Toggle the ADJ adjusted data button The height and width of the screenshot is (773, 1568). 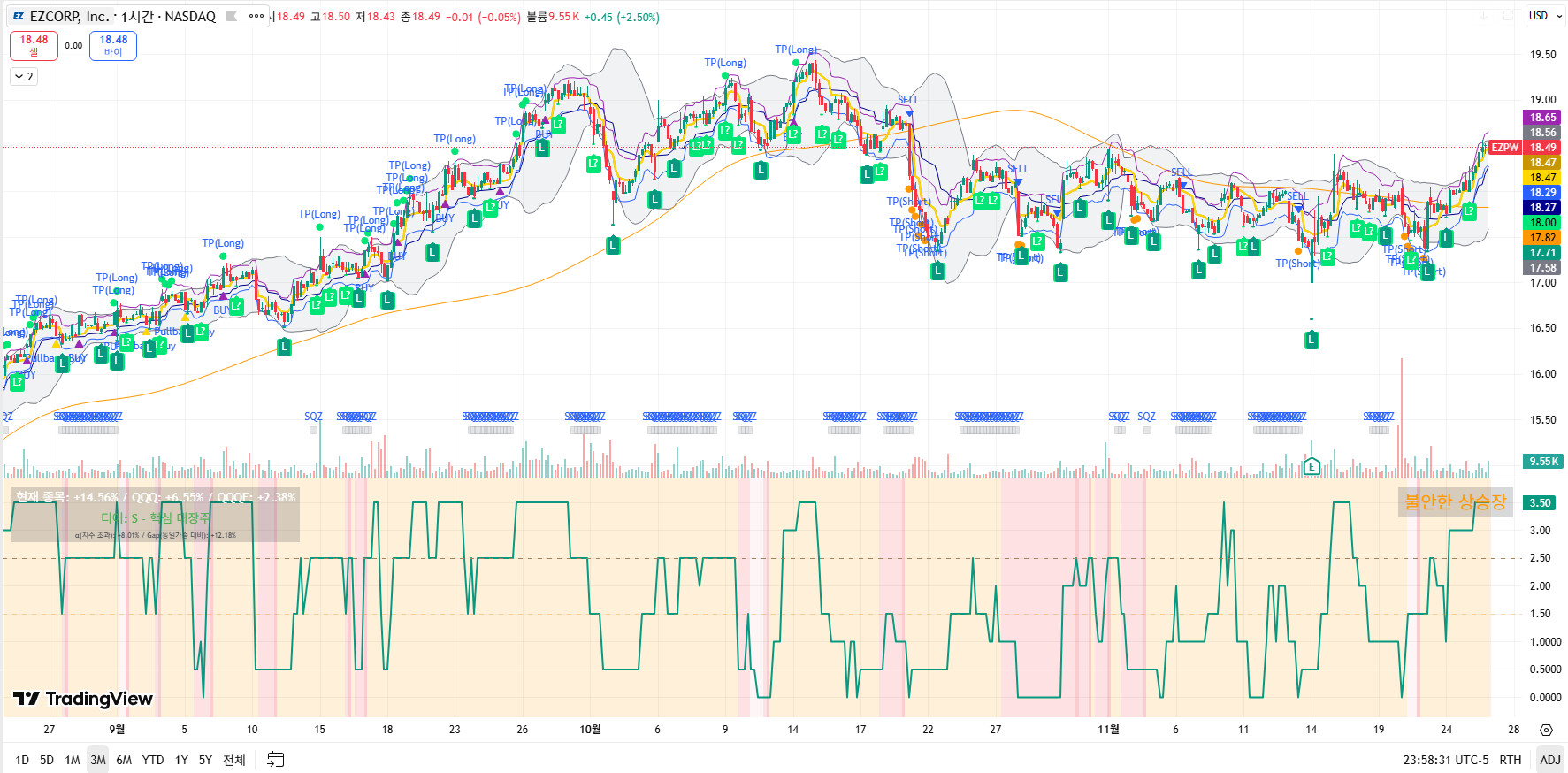[x=1549, y=760]
